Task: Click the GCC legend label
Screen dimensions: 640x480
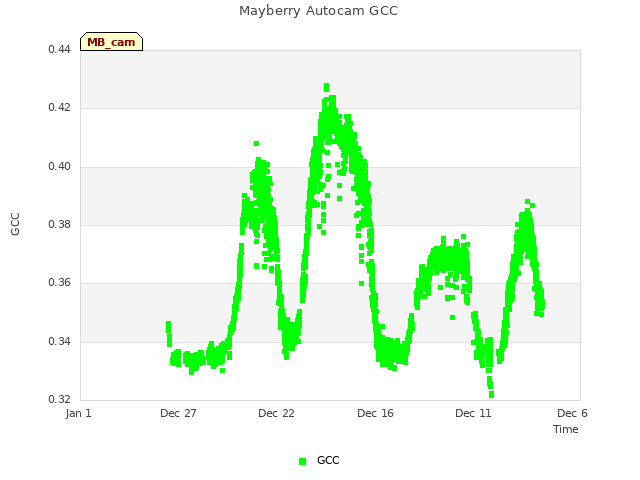Action: coord(328,460)
